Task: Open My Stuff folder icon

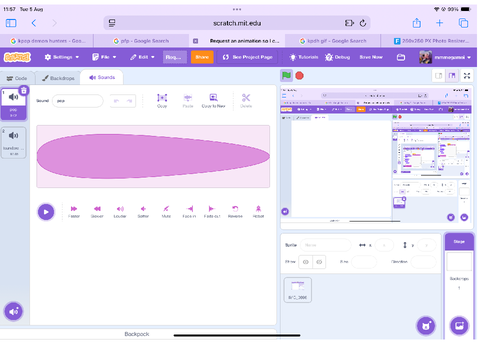Action: tap(401, 57)
